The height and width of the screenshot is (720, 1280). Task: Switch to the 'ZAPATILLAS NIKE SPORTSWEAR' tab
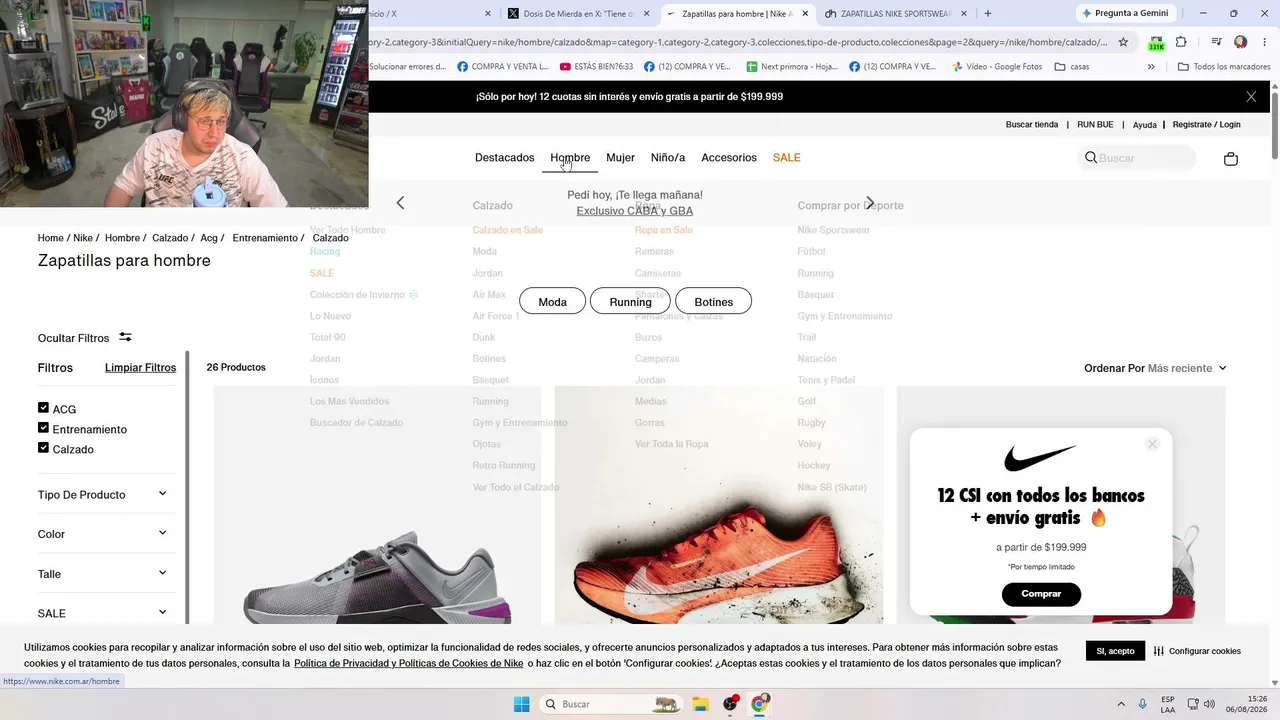click(x=897, y=14)
